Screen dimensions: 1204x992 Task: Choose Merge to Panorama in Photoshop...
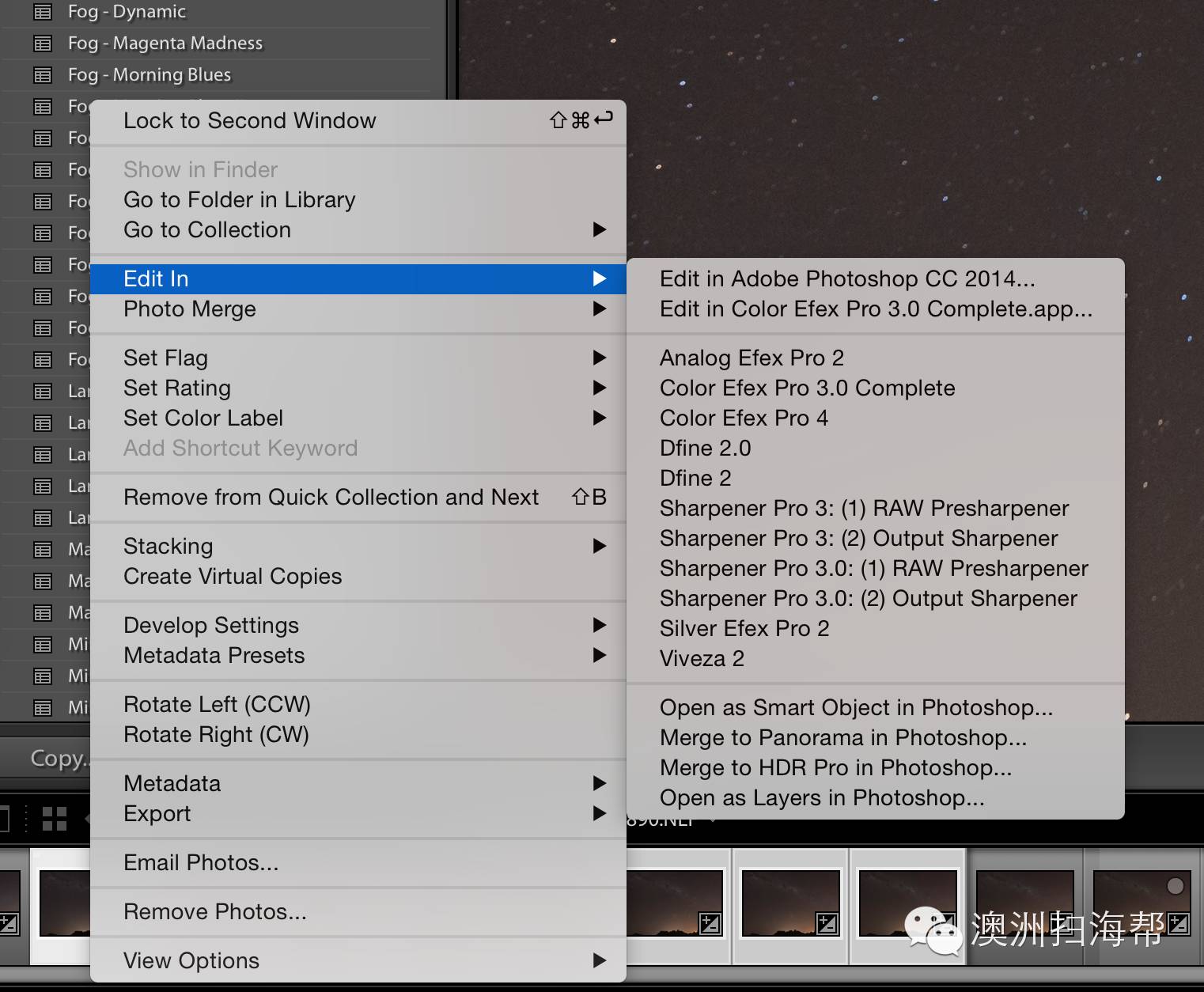click(x=876, y=737)
